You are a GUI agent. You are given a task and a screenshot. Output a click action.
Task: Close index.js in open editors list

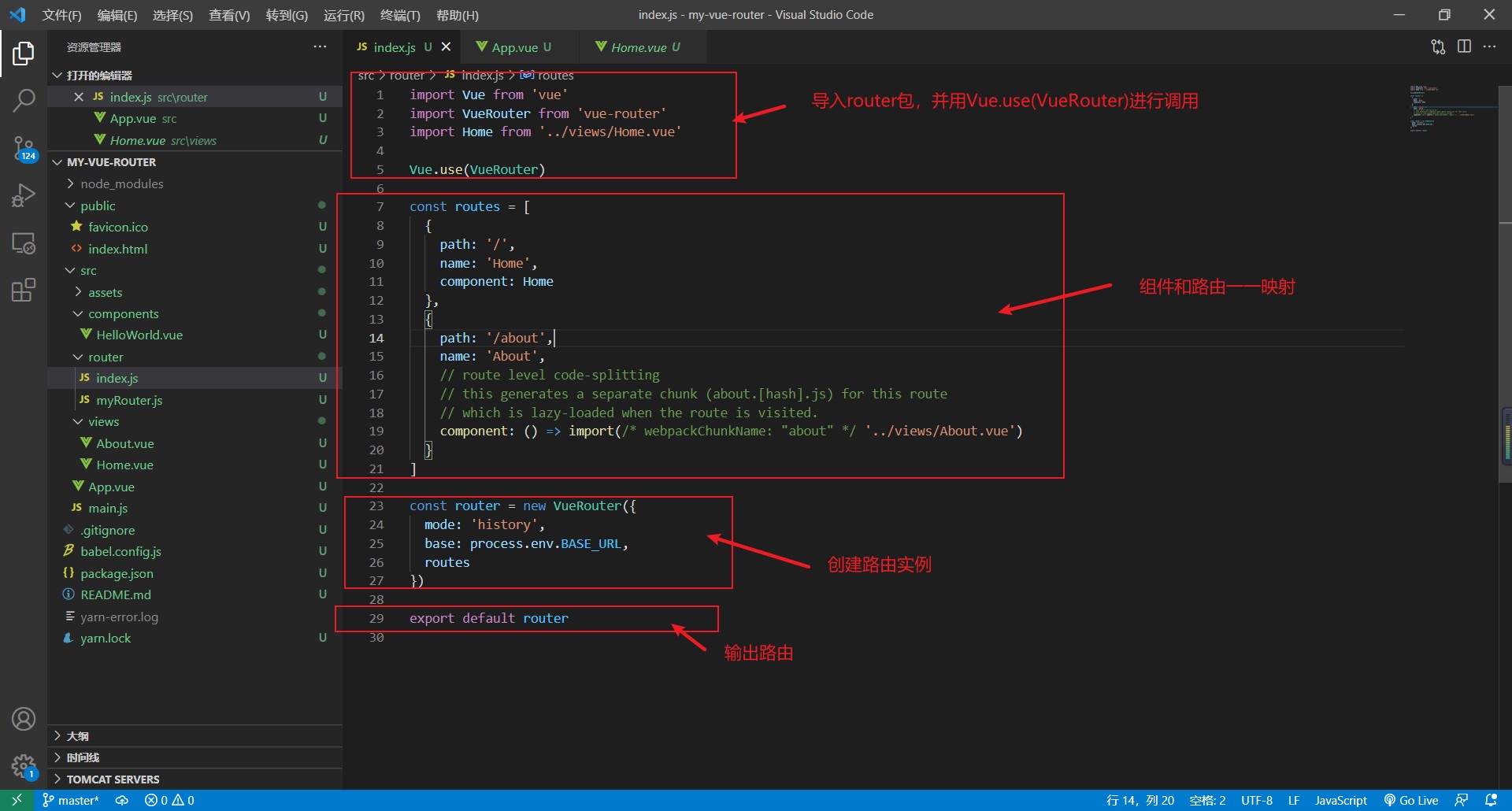79,97
